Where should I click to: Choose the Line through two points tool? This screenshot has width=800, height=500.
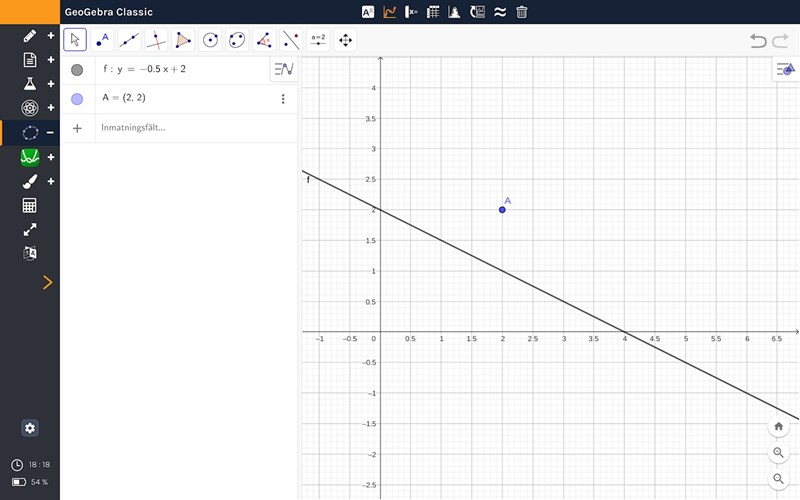click(129, 40)
